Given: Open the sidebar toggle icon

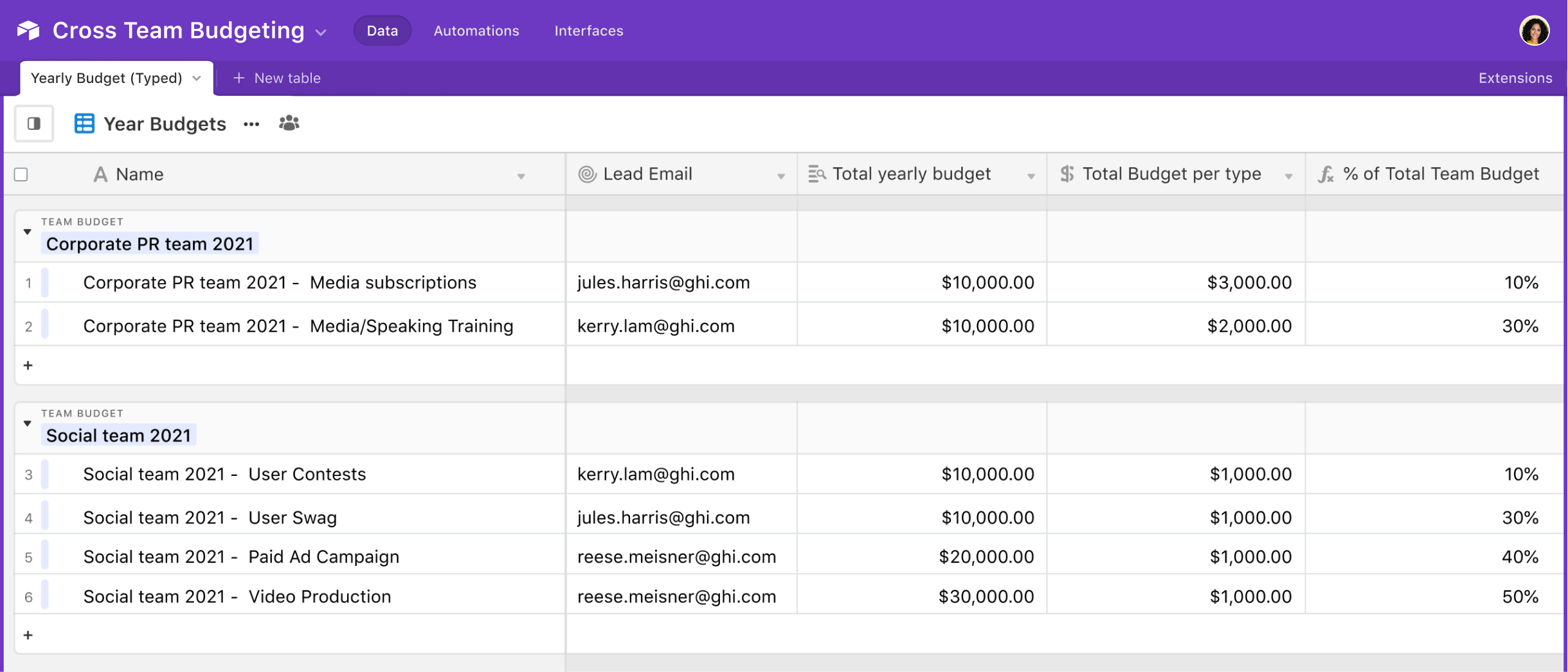Looking at the screenshot, I should coord(33,123).
